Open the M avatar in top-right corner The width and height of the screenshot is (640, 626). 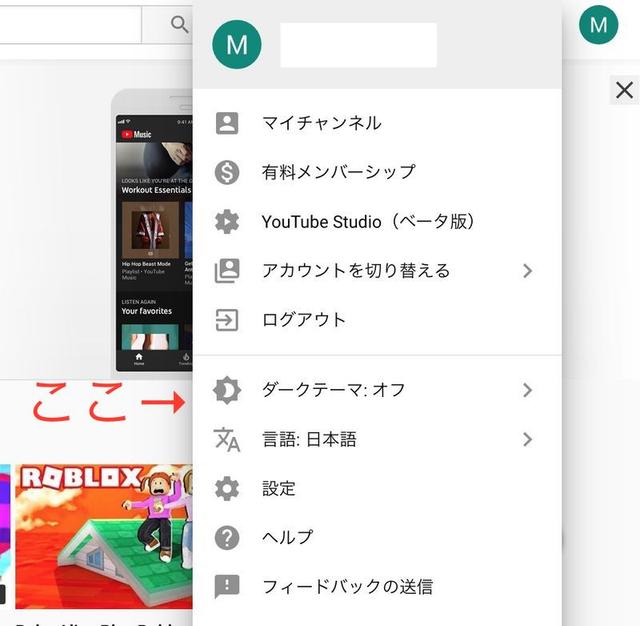598,25
